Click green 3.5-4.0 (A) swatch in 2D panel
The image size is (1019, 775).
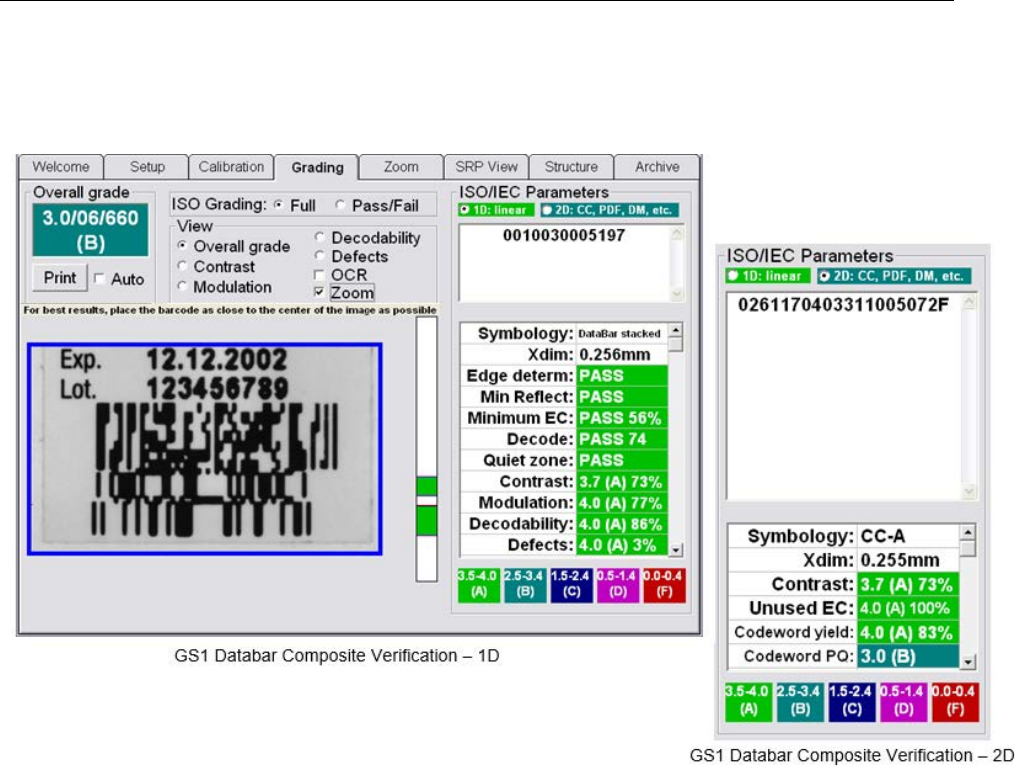(x=748, y=701)
